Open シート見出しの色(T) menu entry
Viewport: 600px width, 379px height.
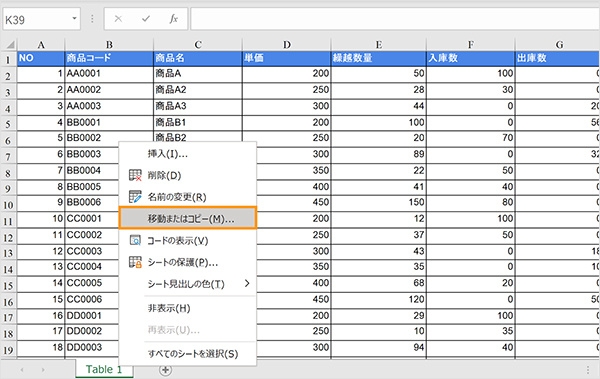point(188,284)
